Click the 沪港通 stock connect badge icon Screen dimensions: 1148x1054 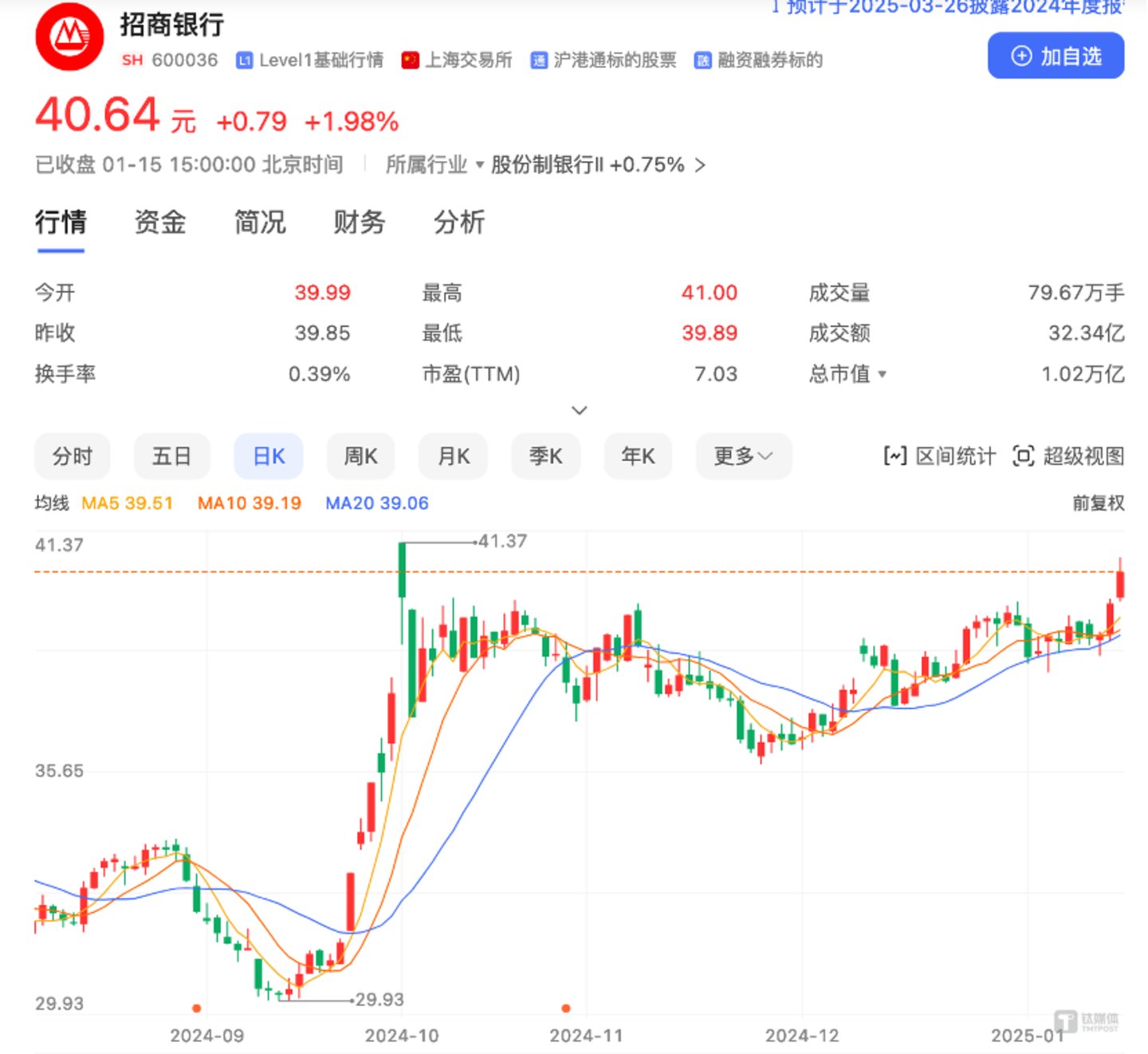539,61
